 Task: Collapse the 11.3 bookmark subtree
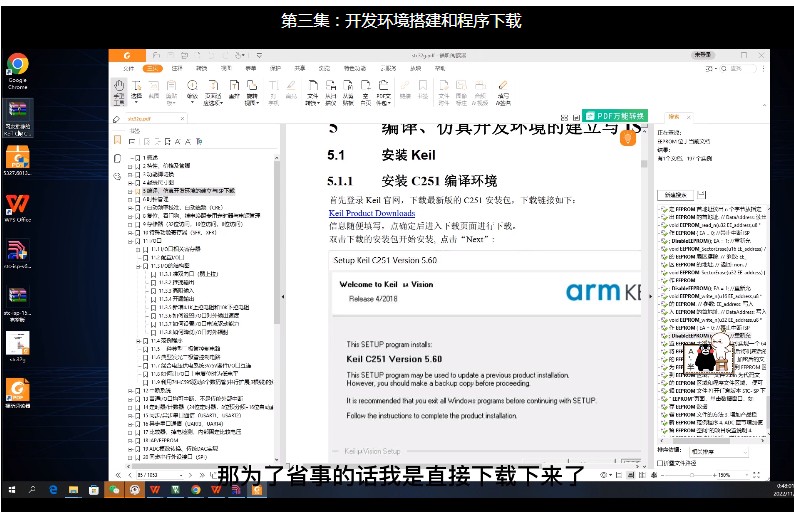coord(138,266)
